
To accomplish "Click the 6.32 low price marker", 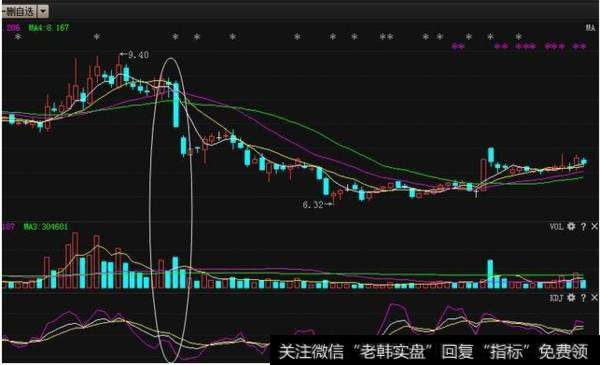I will pyautogui.click(x=317, y=205).
